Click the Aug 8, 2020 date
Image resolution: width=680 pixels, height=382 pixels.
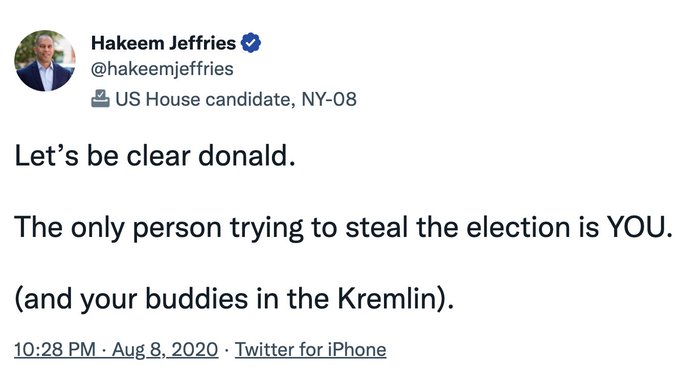165,349
